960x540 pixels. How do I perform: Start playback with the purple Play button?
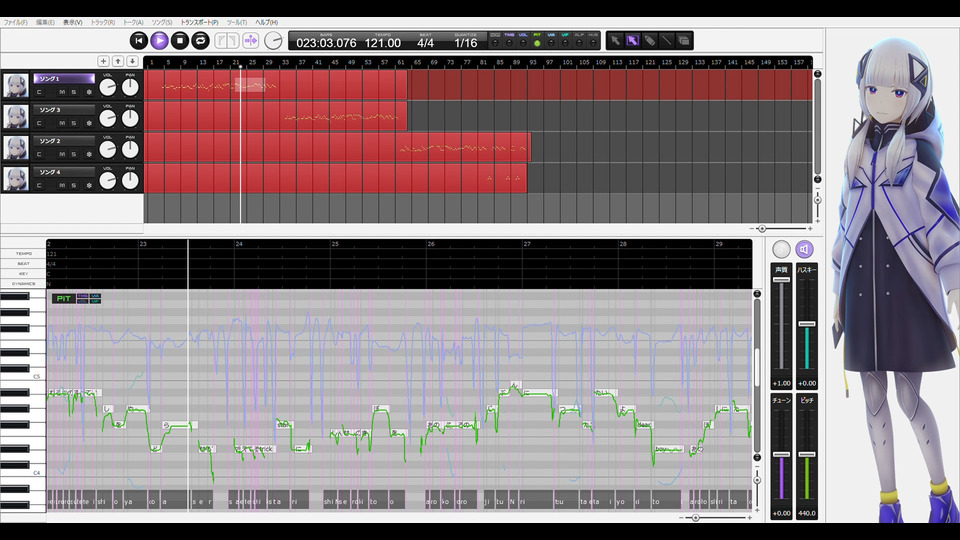(x=159, y=40)
